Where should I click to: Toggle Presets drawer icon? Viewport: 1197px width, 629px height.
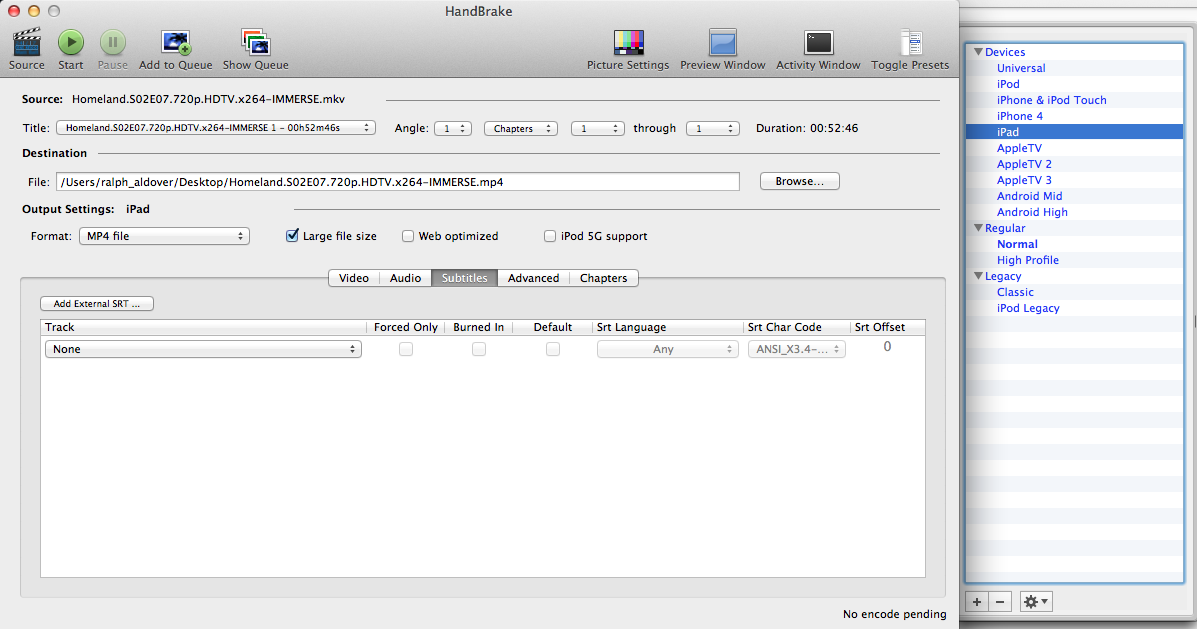tap(910, 43)
